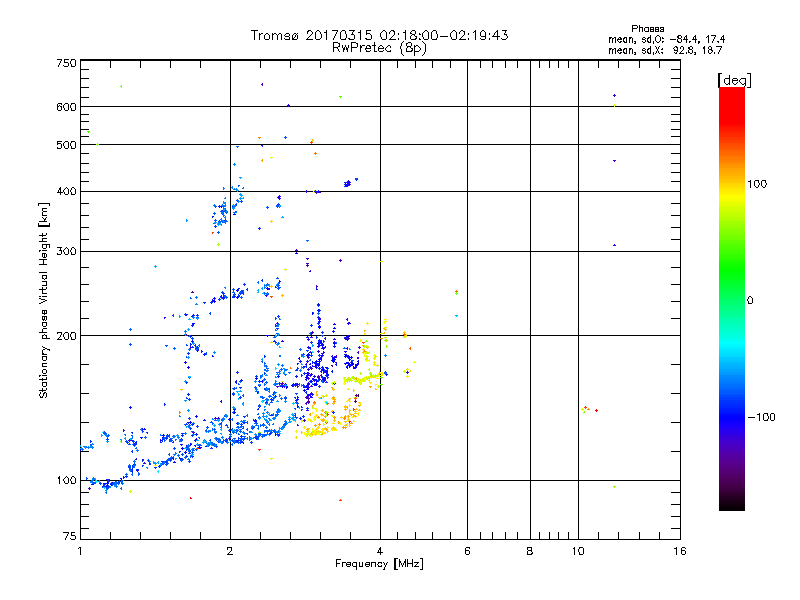Click y-axis tick label '200'
The image size is (800, 600).
(66, 336)
